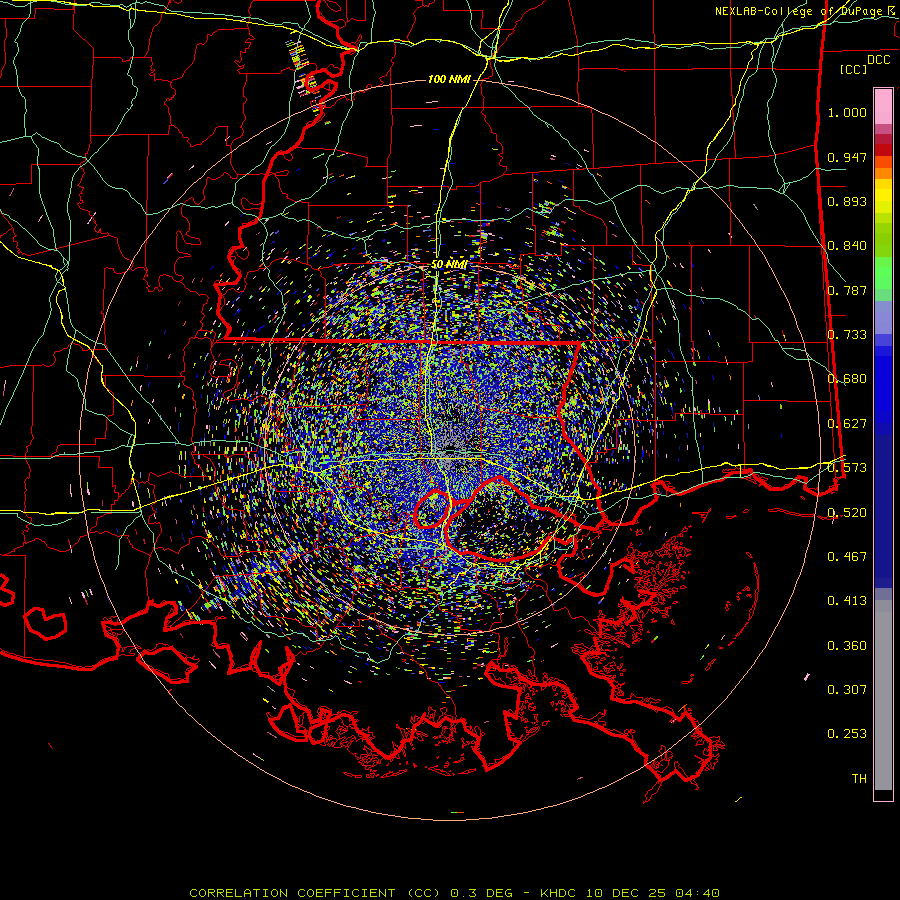The image size is (900, 900).
Task: Click the 0.573 scale value
Action: point(847,468)
